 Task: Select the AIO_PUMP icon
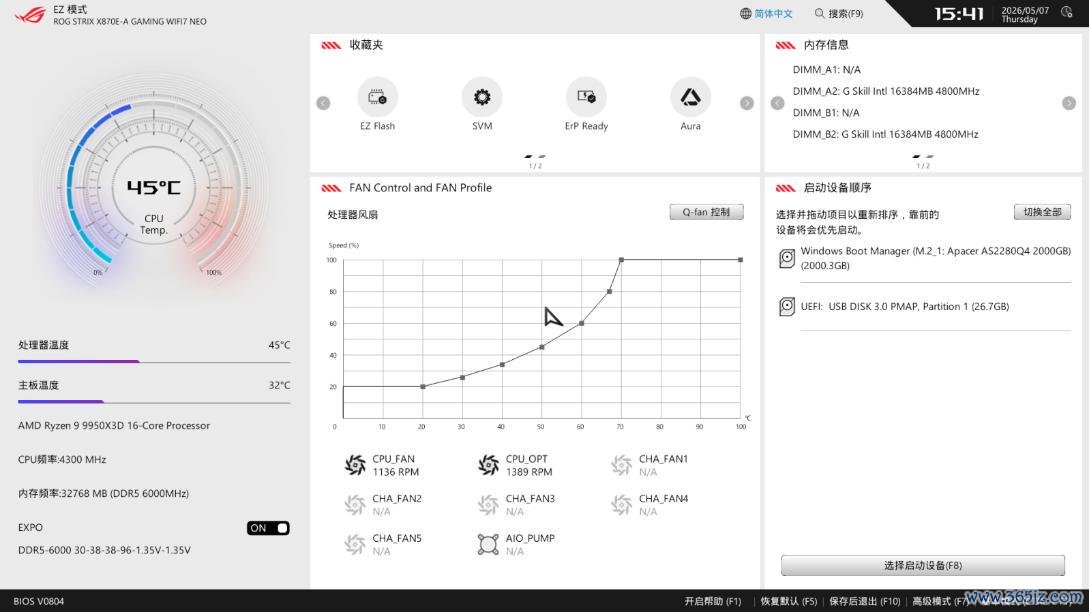(488, 544)
